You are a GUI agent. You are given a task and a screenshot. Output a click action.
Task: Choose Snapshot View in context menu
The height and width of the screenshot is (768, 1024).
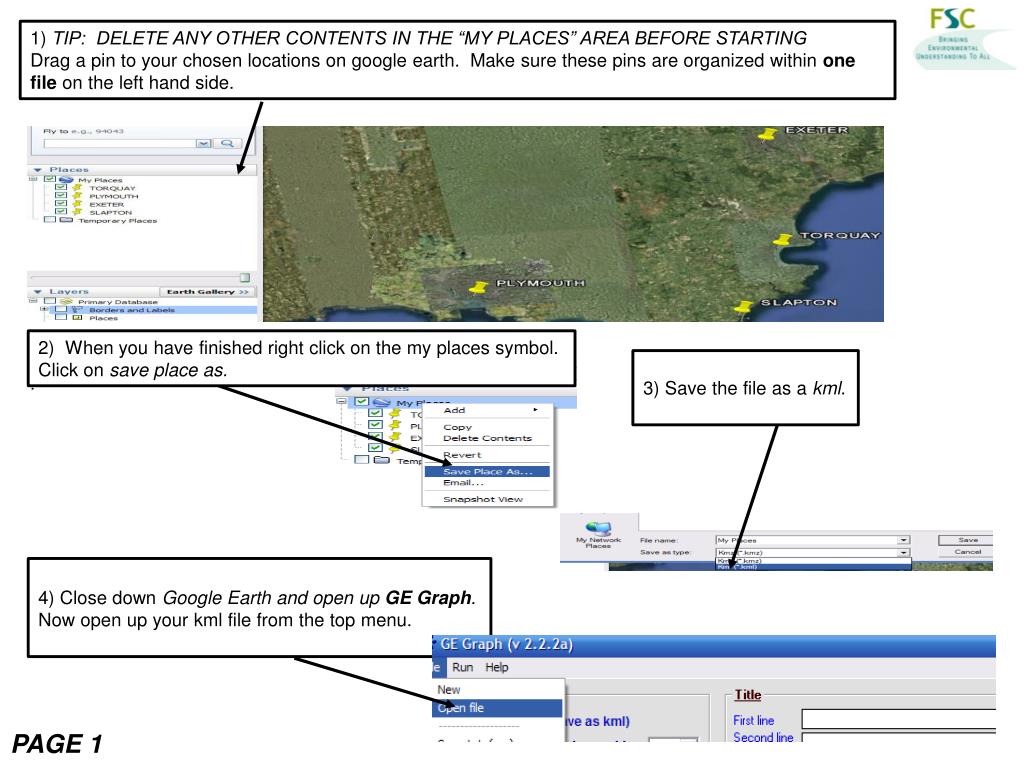pyautogui.click(x=488, y=499)
